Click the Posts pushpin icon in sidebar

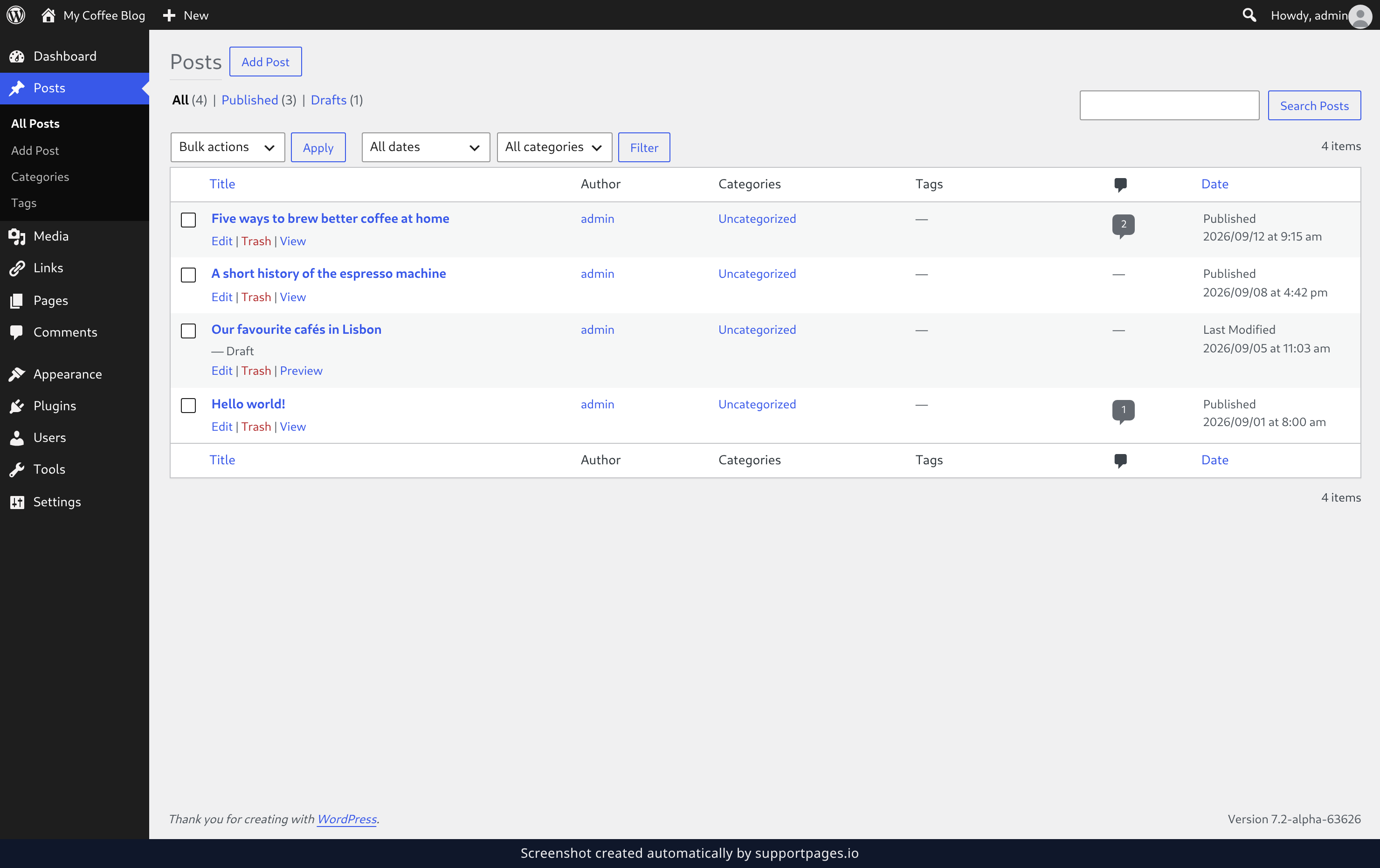[17, 88]
